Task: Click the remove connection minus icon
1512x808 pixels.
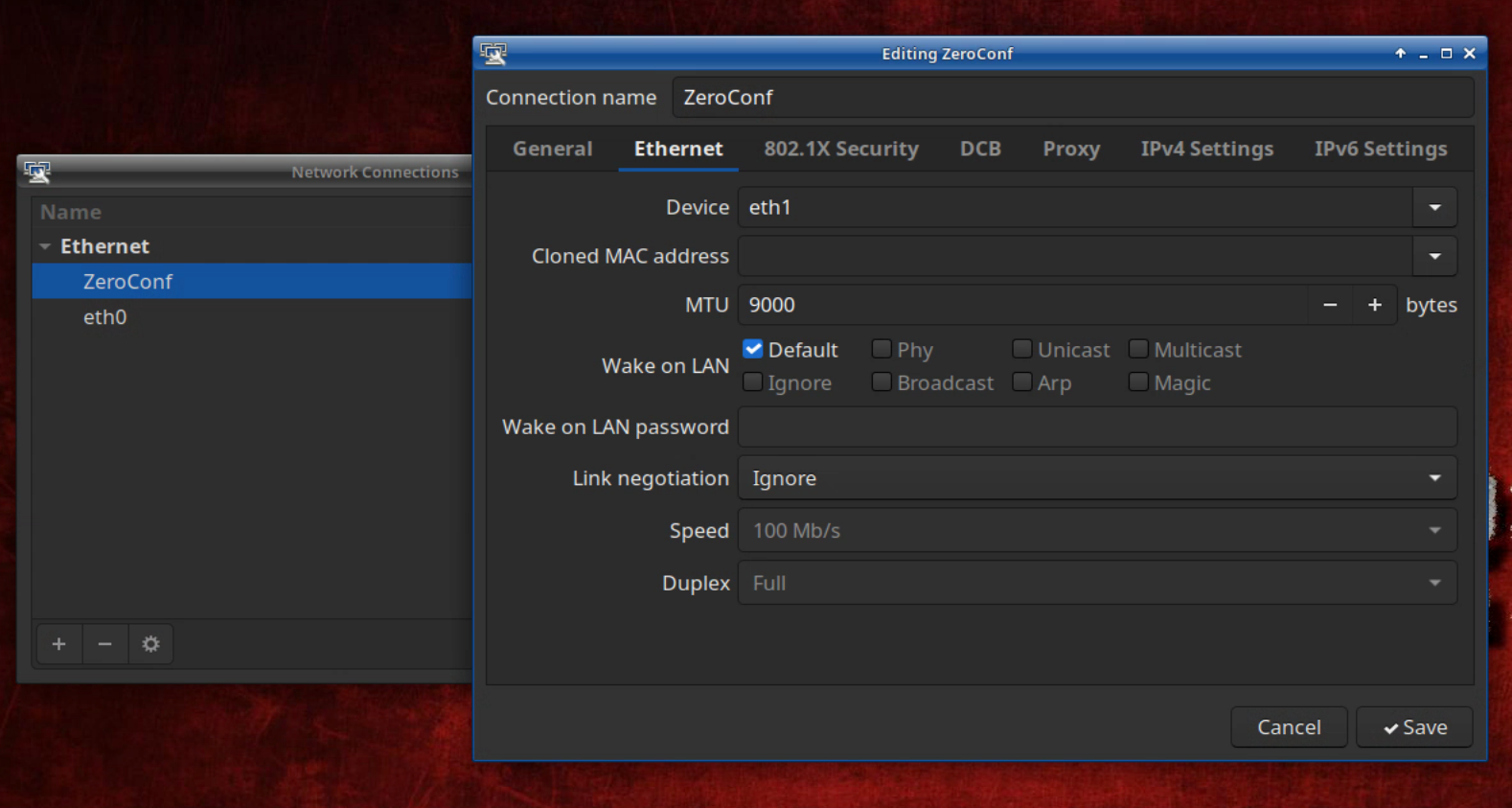Action: point(105,644)
